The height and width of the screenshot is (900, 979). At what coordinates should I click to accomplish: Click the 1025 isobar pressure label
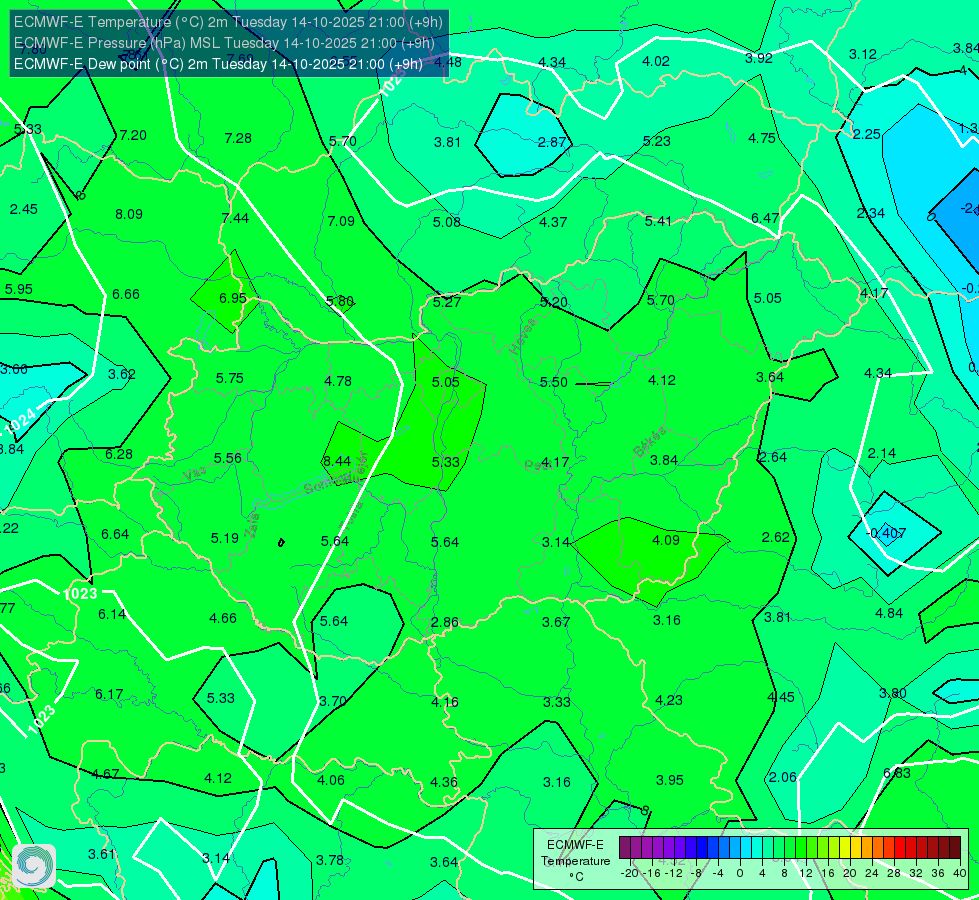click(x=394, y=81)
